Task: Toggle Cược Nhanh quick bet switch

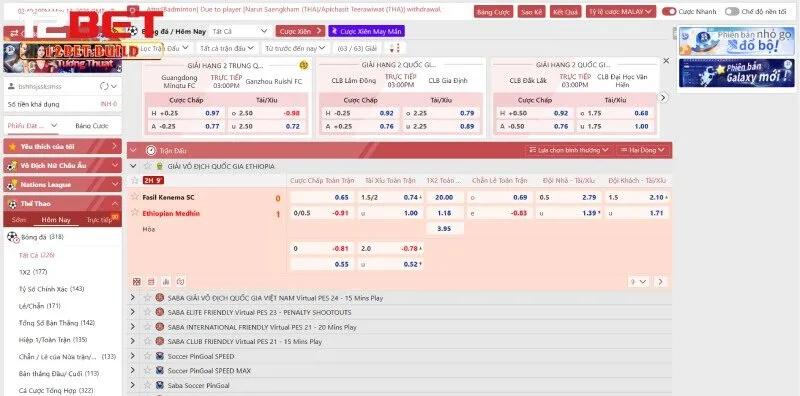Action: click(668, 11)
